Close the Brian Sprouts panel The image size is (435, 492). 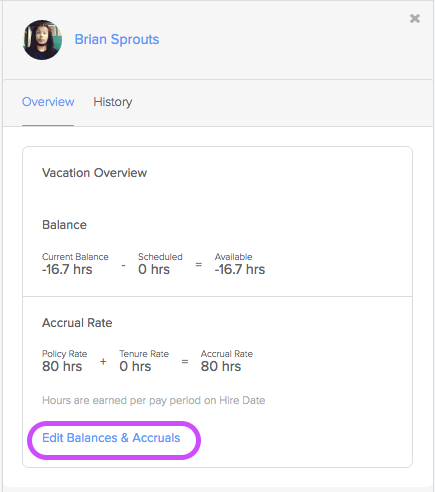[x=415, y=18]
